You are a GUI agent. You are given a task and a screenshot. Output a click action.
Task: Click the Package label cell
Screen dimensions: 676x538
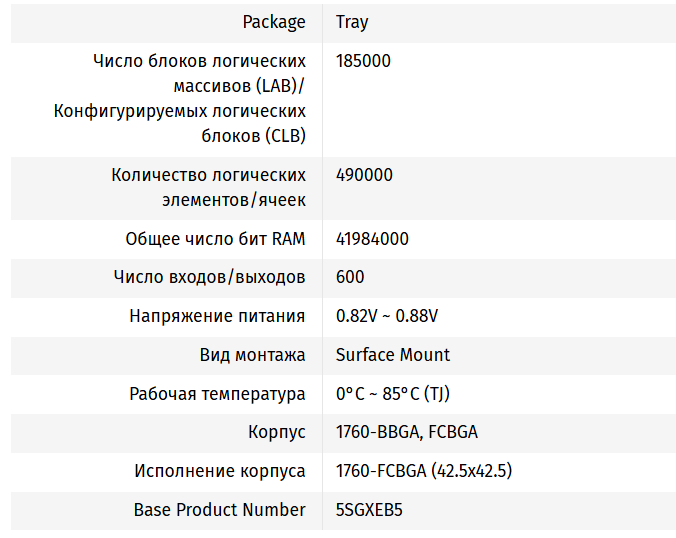coord(274,21)
